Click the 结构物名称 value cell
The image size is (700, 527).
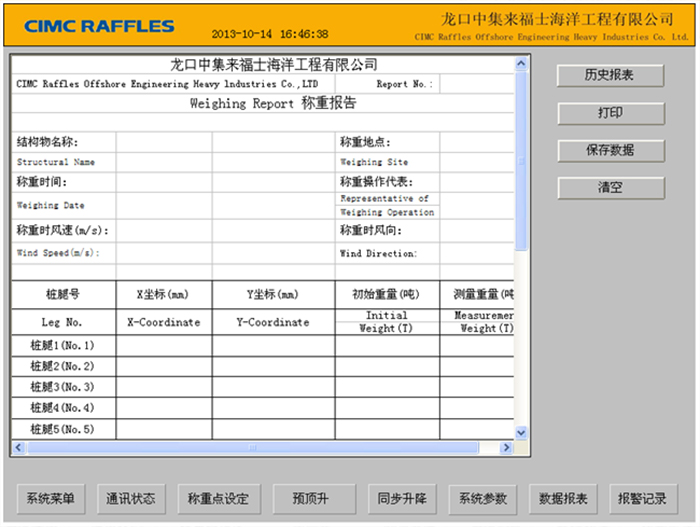[x=164, y=142]
